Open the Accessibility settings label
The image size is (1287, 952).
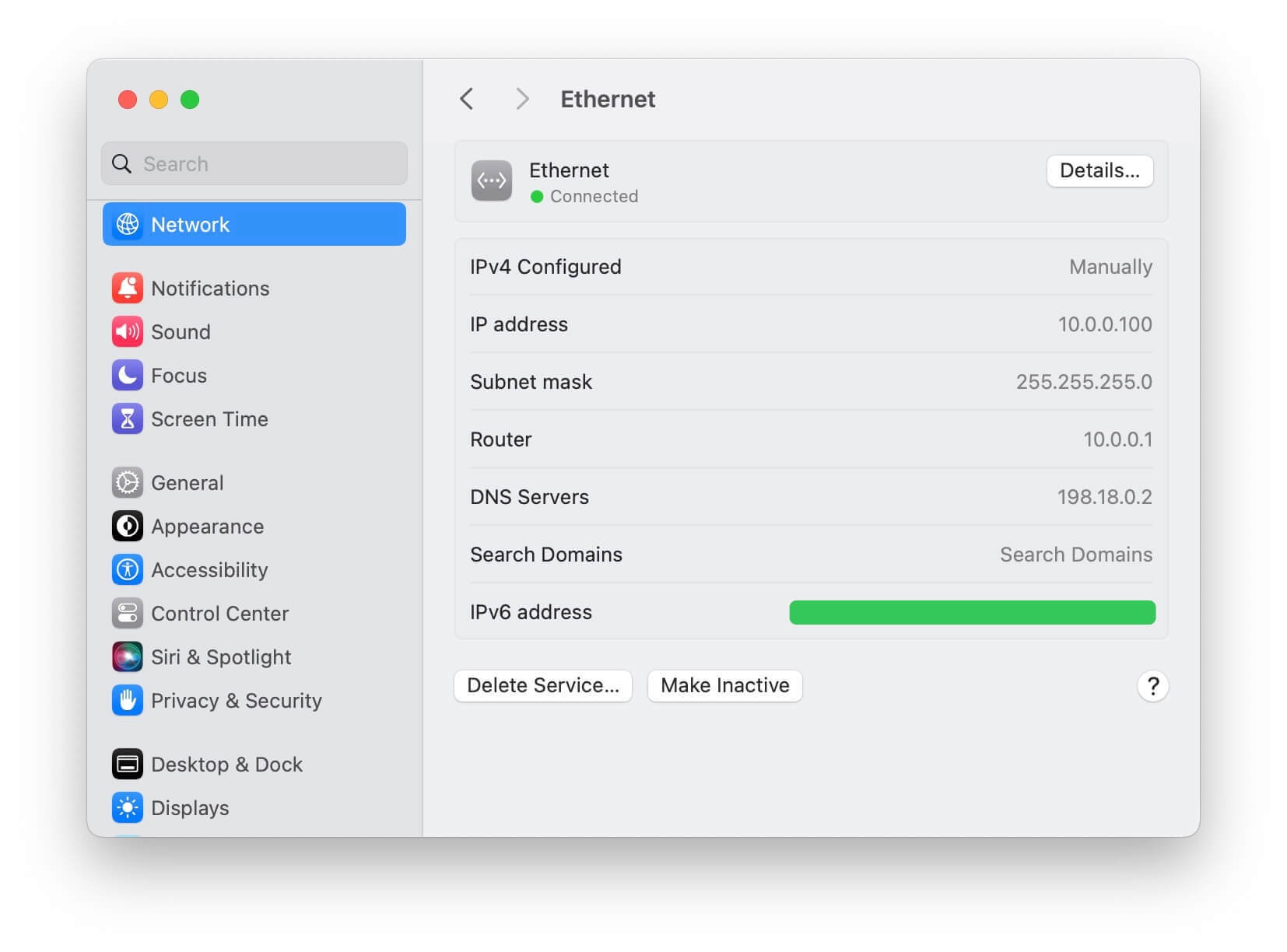coord(209,570)
